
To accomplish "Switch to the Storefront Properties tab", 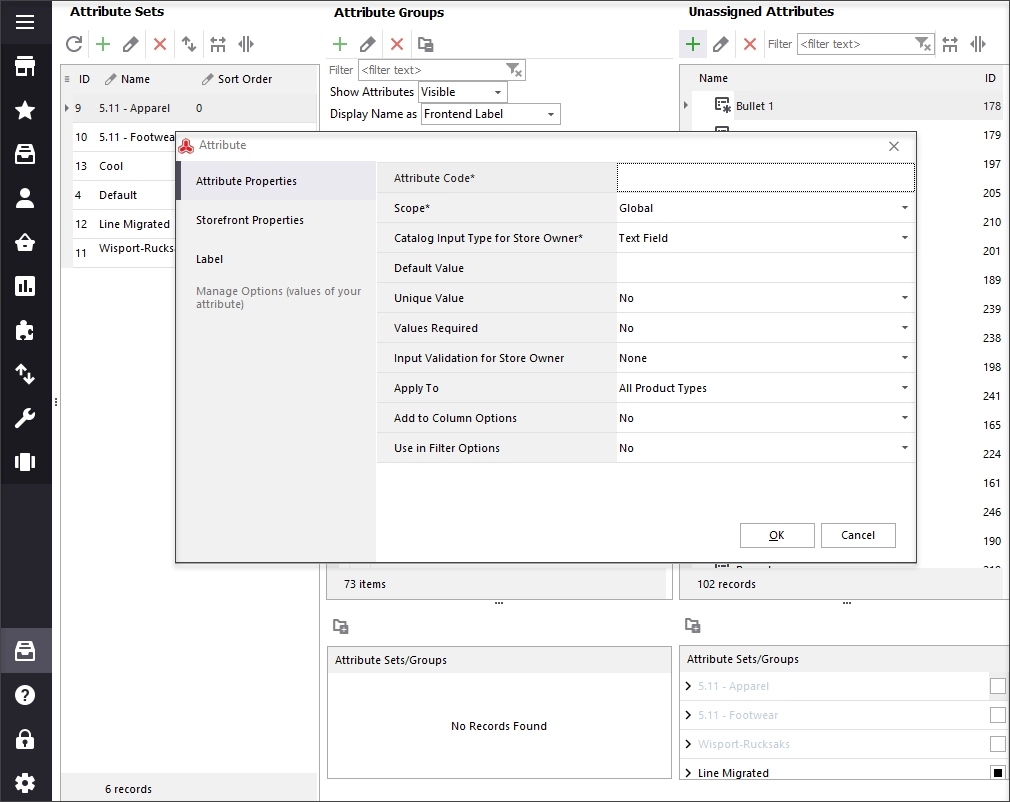I will click(x=276, y=220).
